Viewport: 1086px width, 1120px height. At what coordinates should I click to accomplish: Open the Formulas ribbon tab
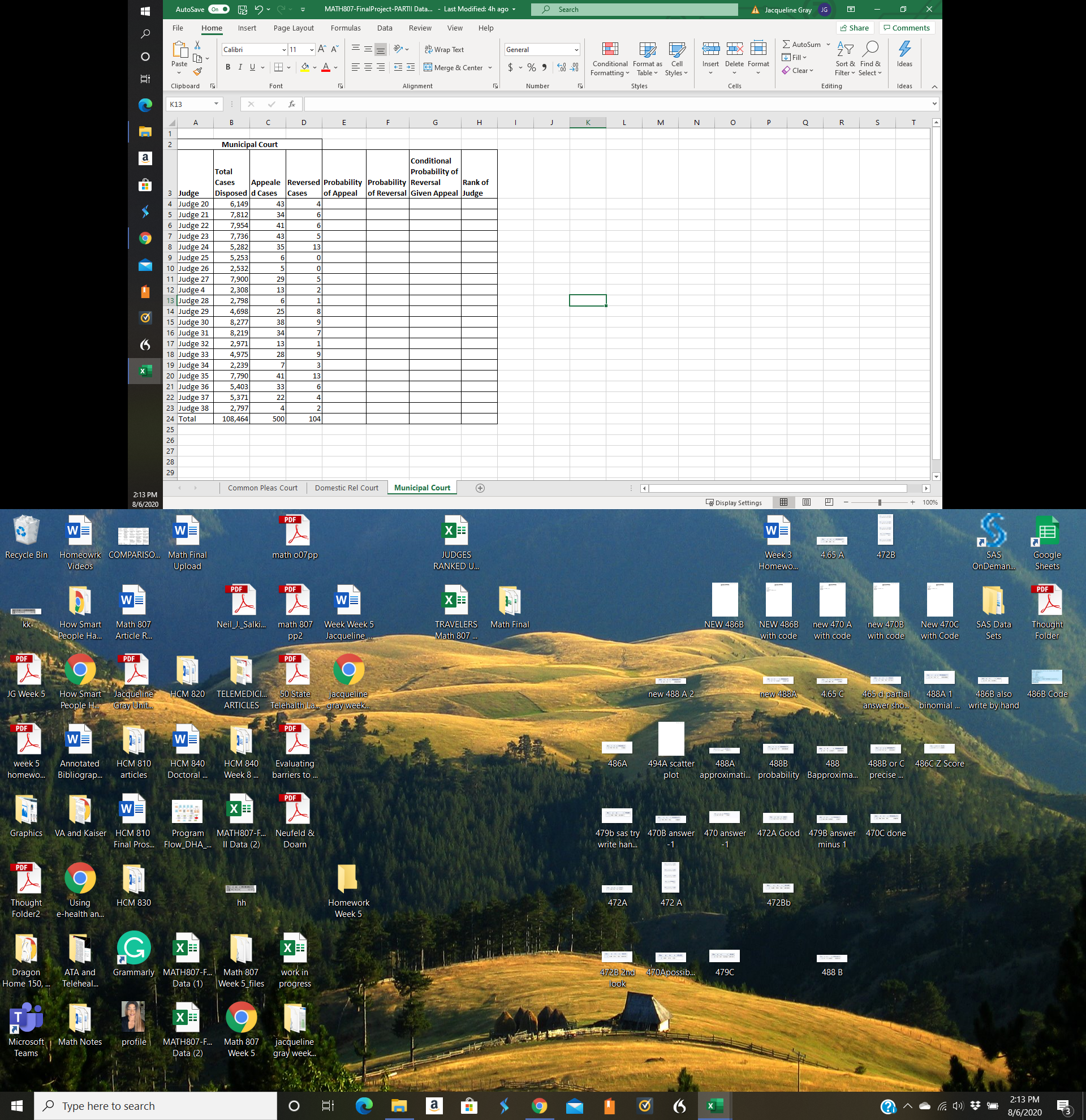346,27
